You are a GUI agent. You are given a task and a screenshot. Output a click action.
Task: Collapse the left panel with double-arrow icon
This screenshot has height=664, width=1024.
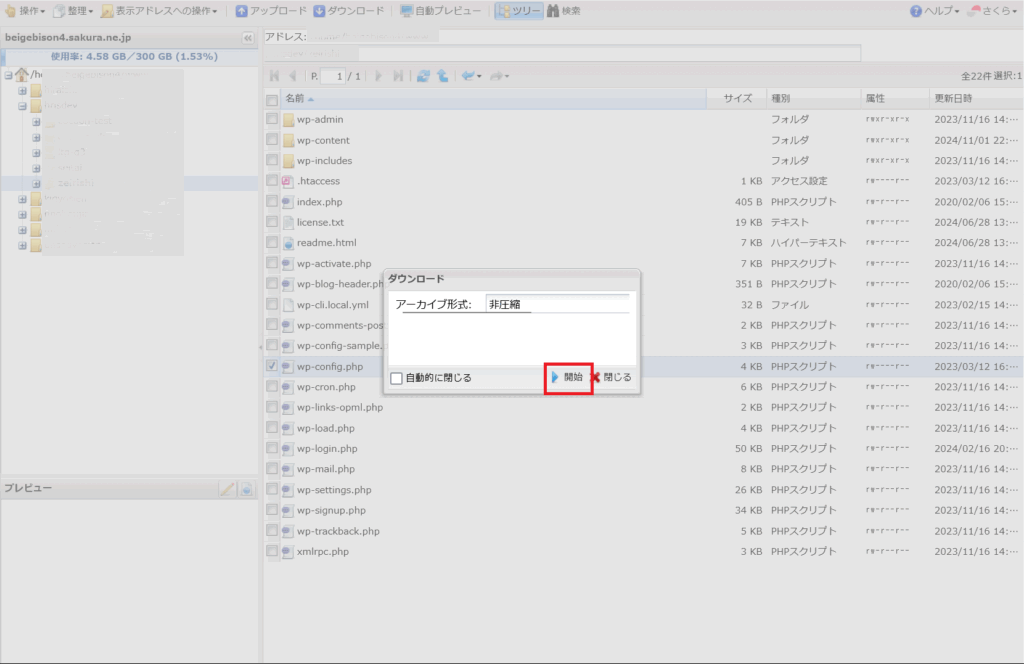pyautogui.click(x=248, y=38)
